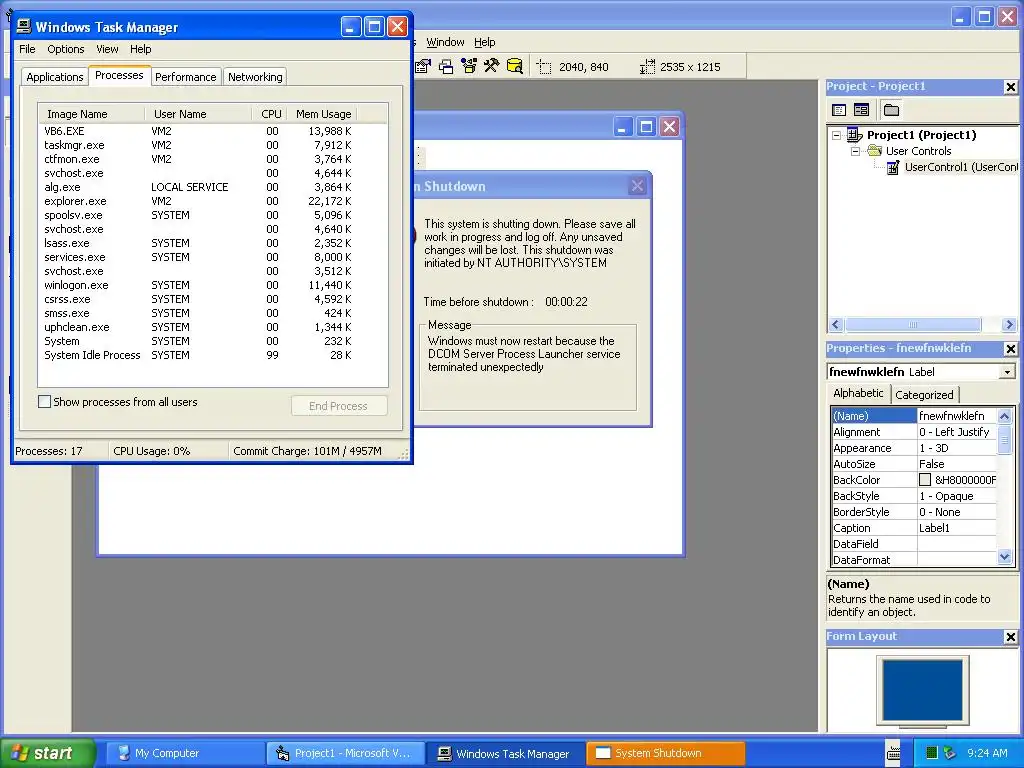
Task: Click the form size icon beside 2535 x 1215
Action: click(647, 67)
